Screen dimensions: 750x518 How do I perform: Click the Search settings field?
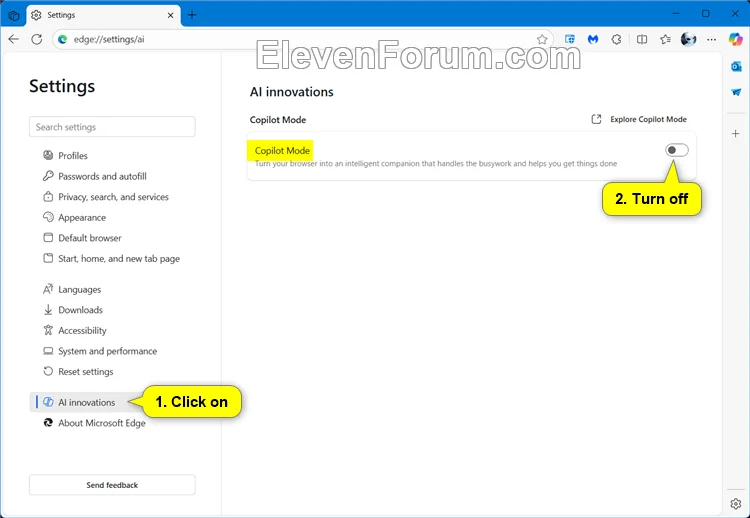(x=112, y=127)
